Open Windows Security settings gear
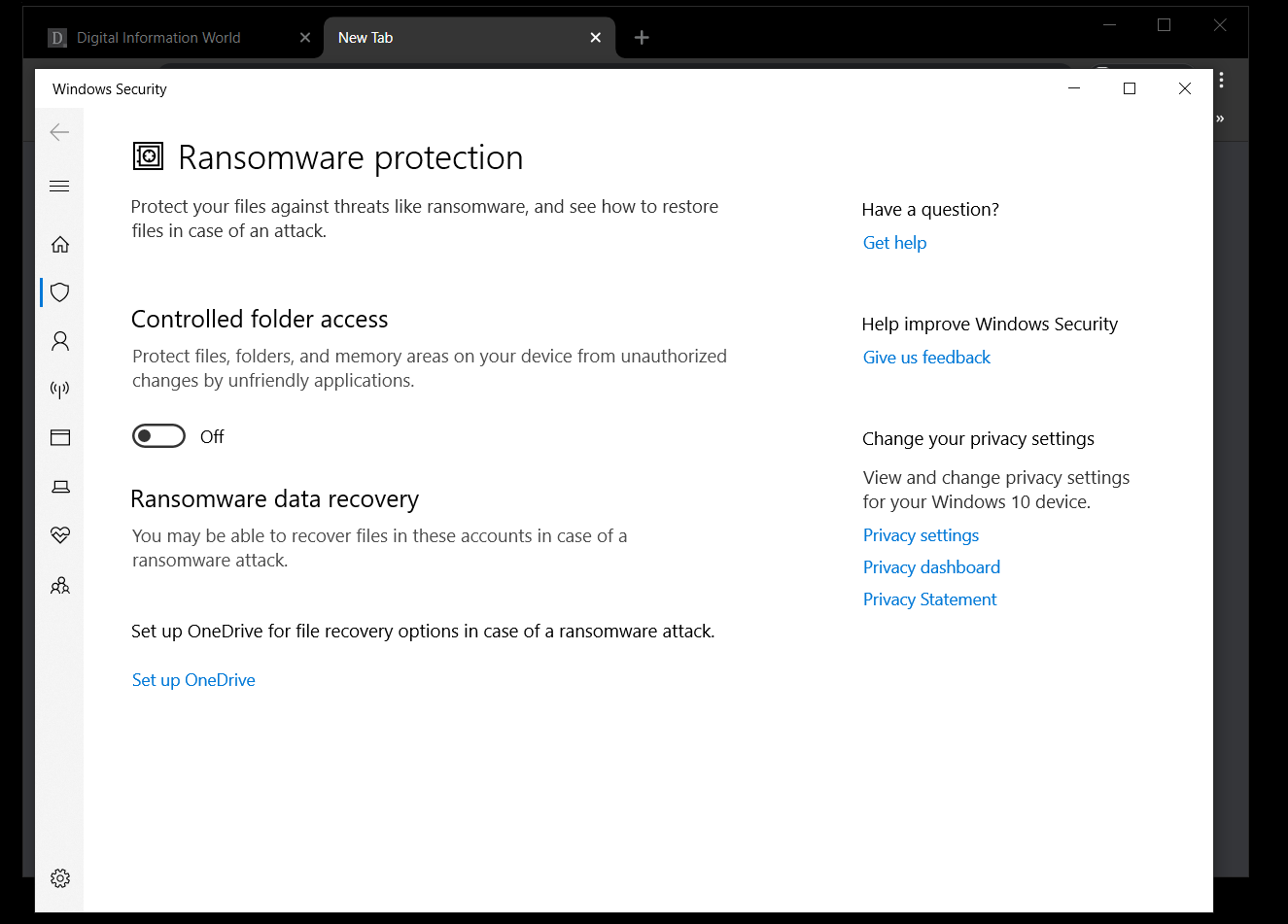Image resolution: width=1288 pixels, height=924 pixels. (x=59, y=877)
